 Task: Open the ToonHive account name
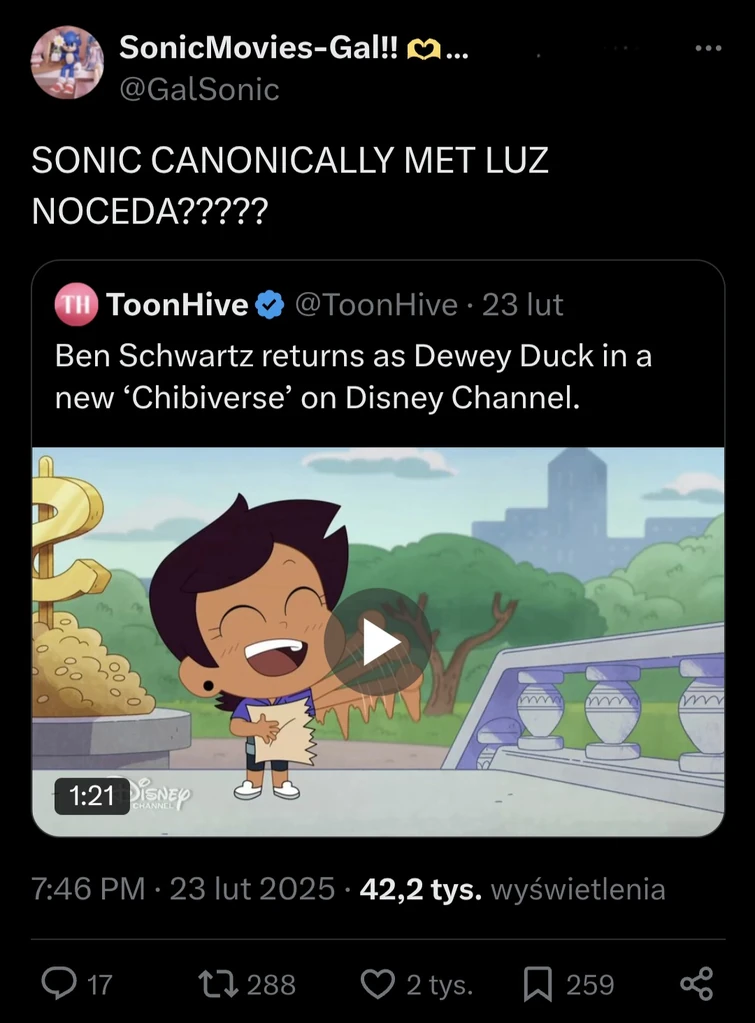pos(176,304)
